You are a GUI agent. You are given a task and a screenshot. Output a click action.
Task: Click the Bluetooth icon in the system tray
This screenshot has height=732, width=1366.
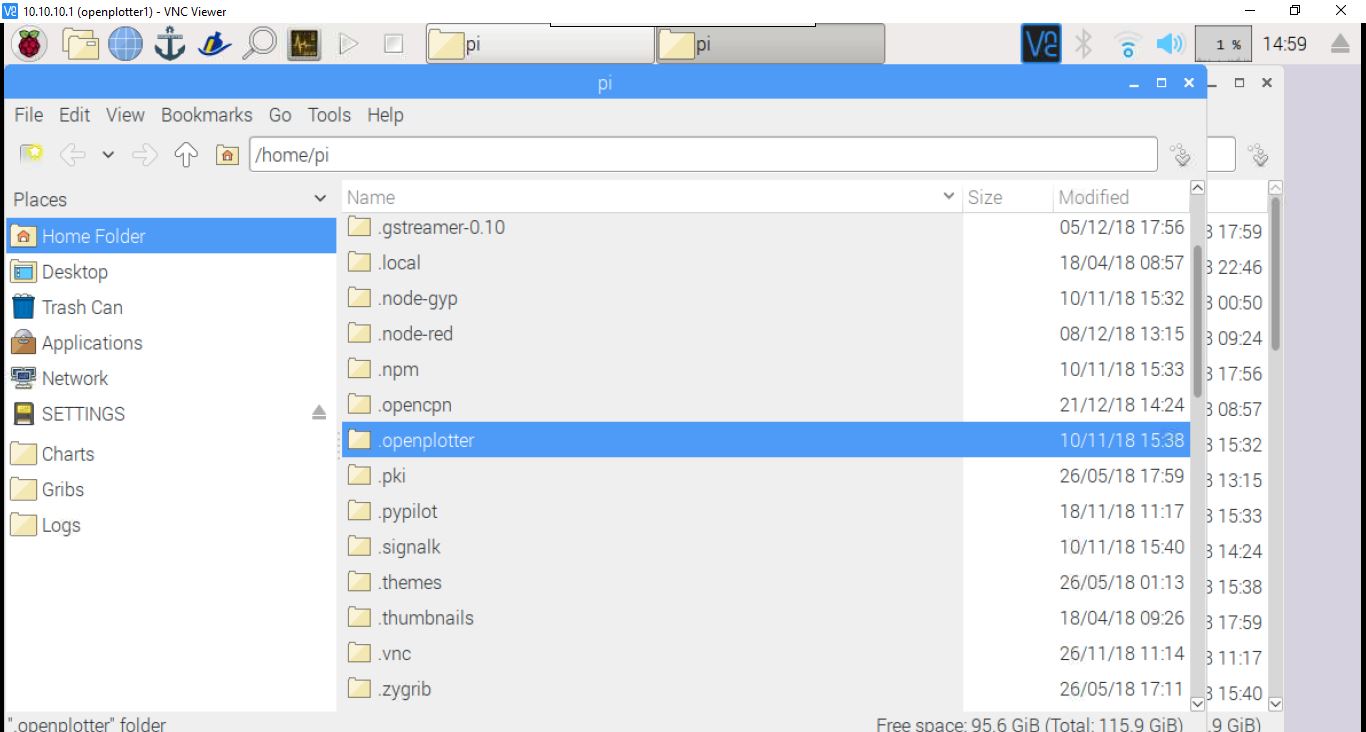1085,43
